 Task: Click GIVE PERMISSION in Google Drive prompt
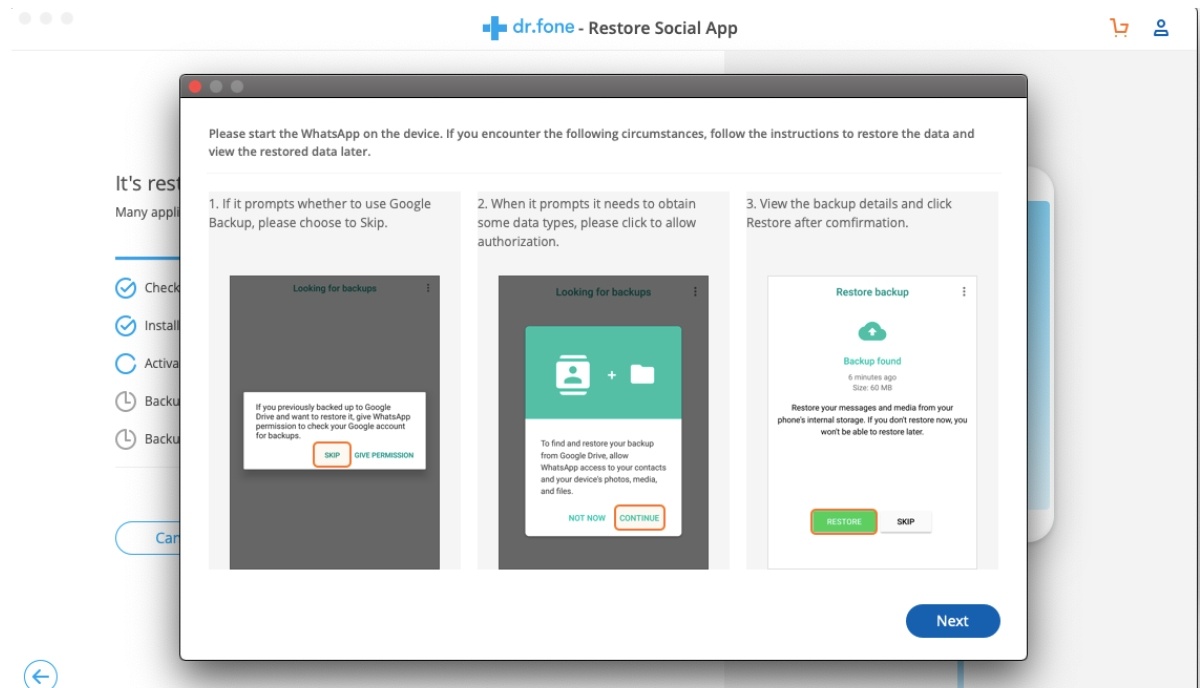383,455
